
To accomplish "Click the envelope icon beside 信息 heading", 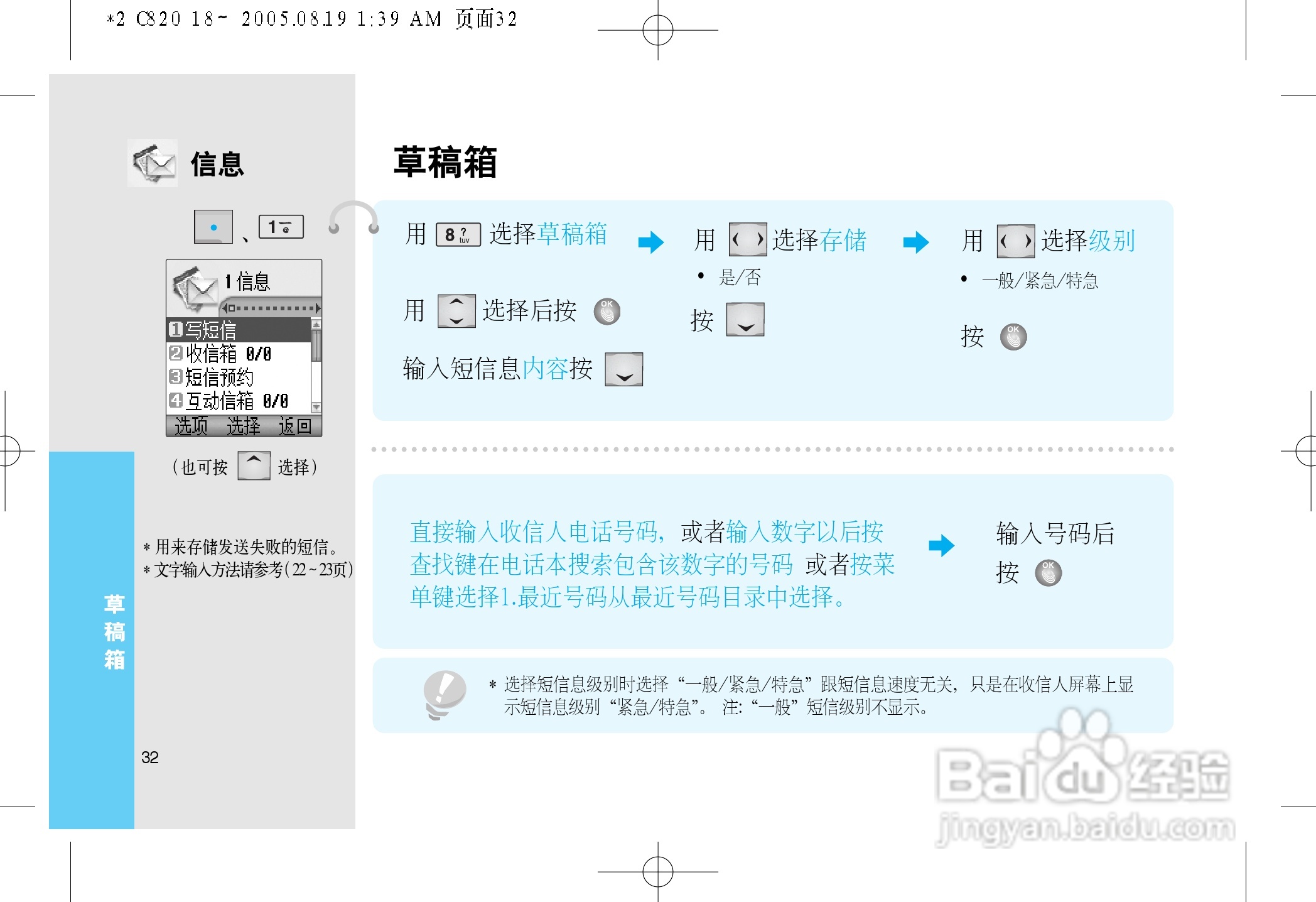I will coord(153,163).
